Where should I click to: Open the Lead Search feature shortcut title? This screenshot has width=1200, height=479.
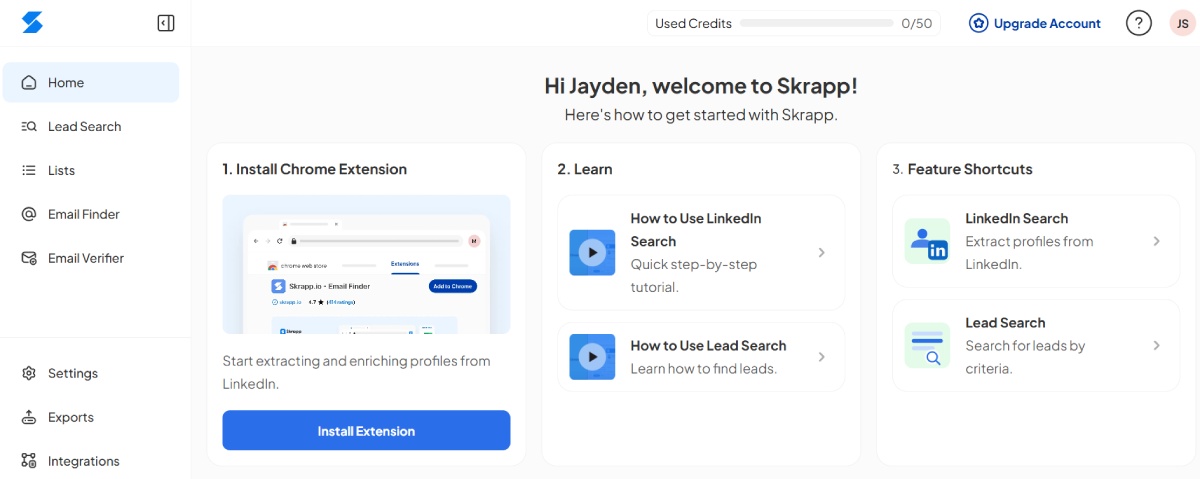pyautogui.click(x=1005, y=323)
